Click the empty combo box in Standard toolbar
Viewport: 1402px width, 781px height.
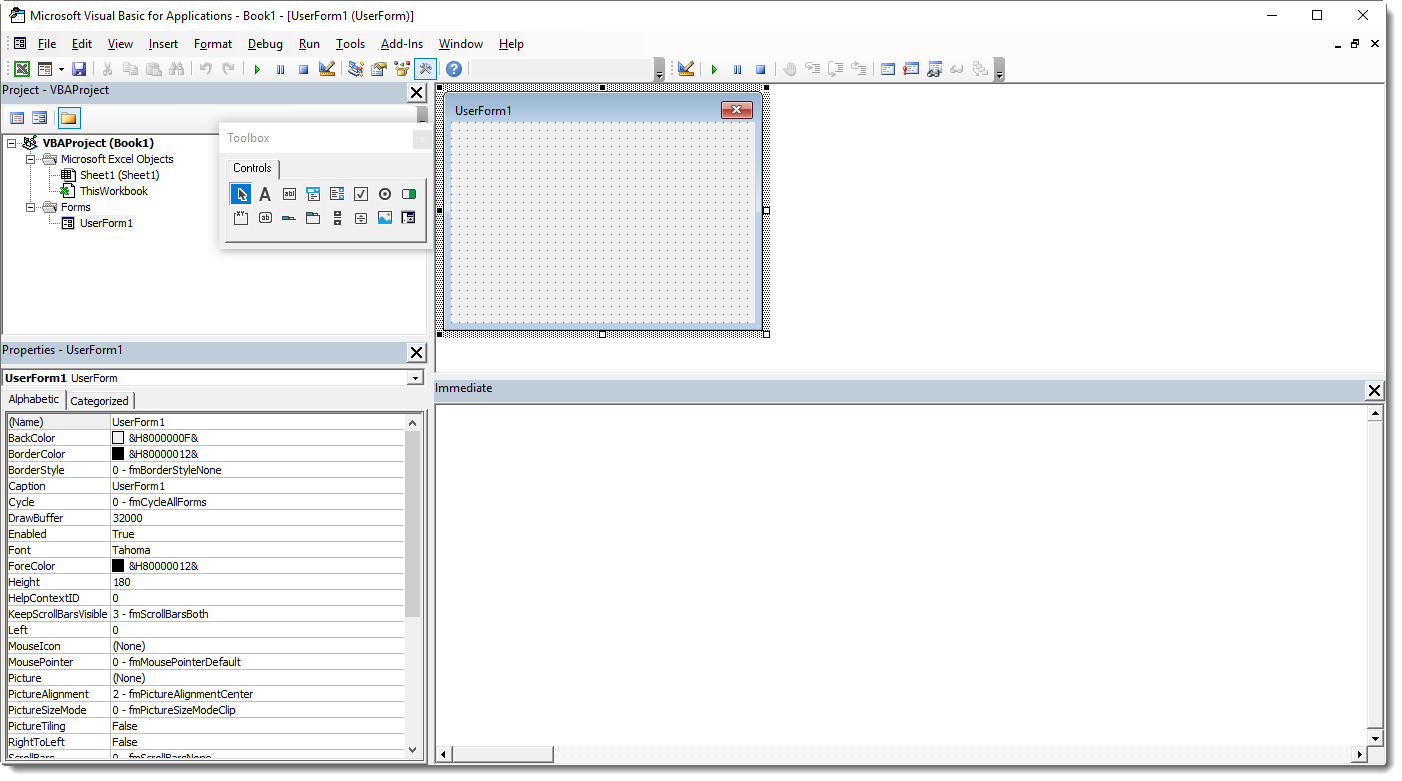coord(561,69)
